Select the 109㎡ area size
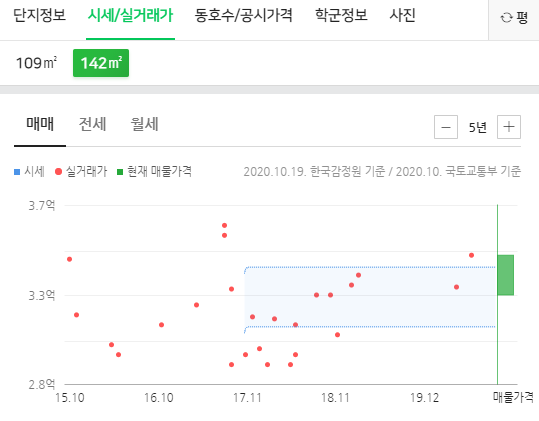The image size is (539, 421). (36, 63)
